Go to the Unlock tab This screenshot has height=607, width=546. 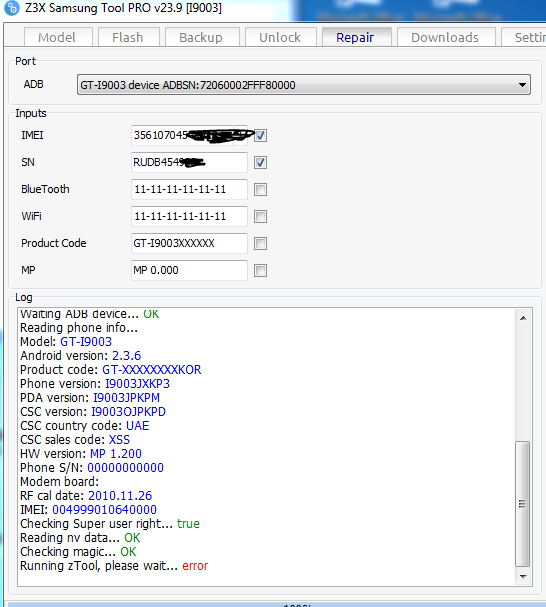pyautogui.click(x=280, y=38)
